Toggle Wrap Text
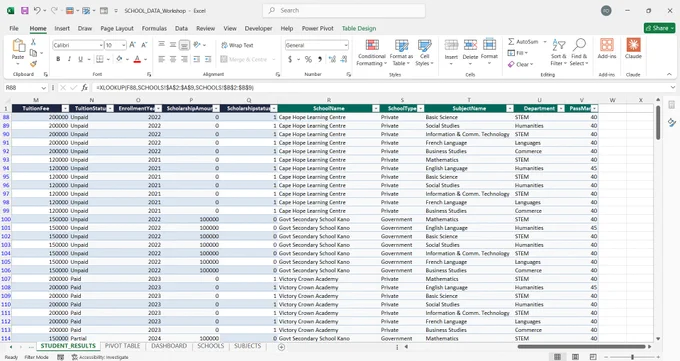 click(238, 45)
